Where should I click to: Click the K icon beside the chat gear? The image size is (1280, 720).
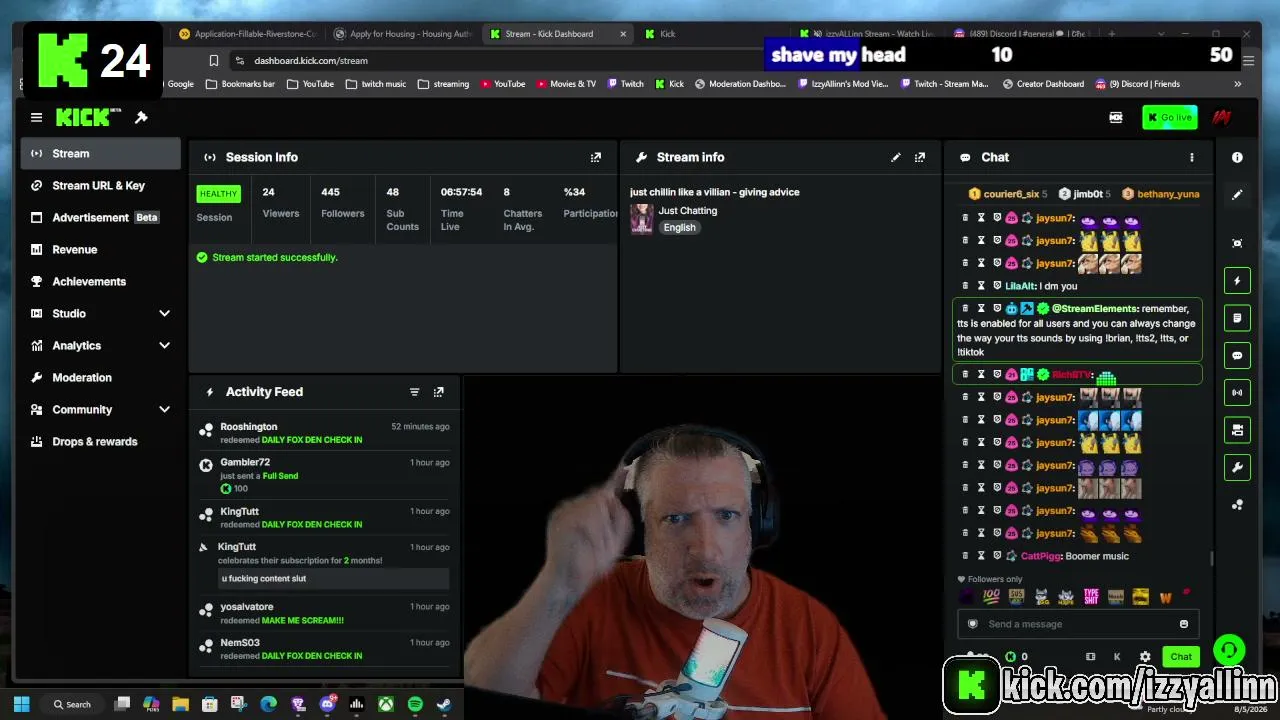click(x=1117, y=657)
